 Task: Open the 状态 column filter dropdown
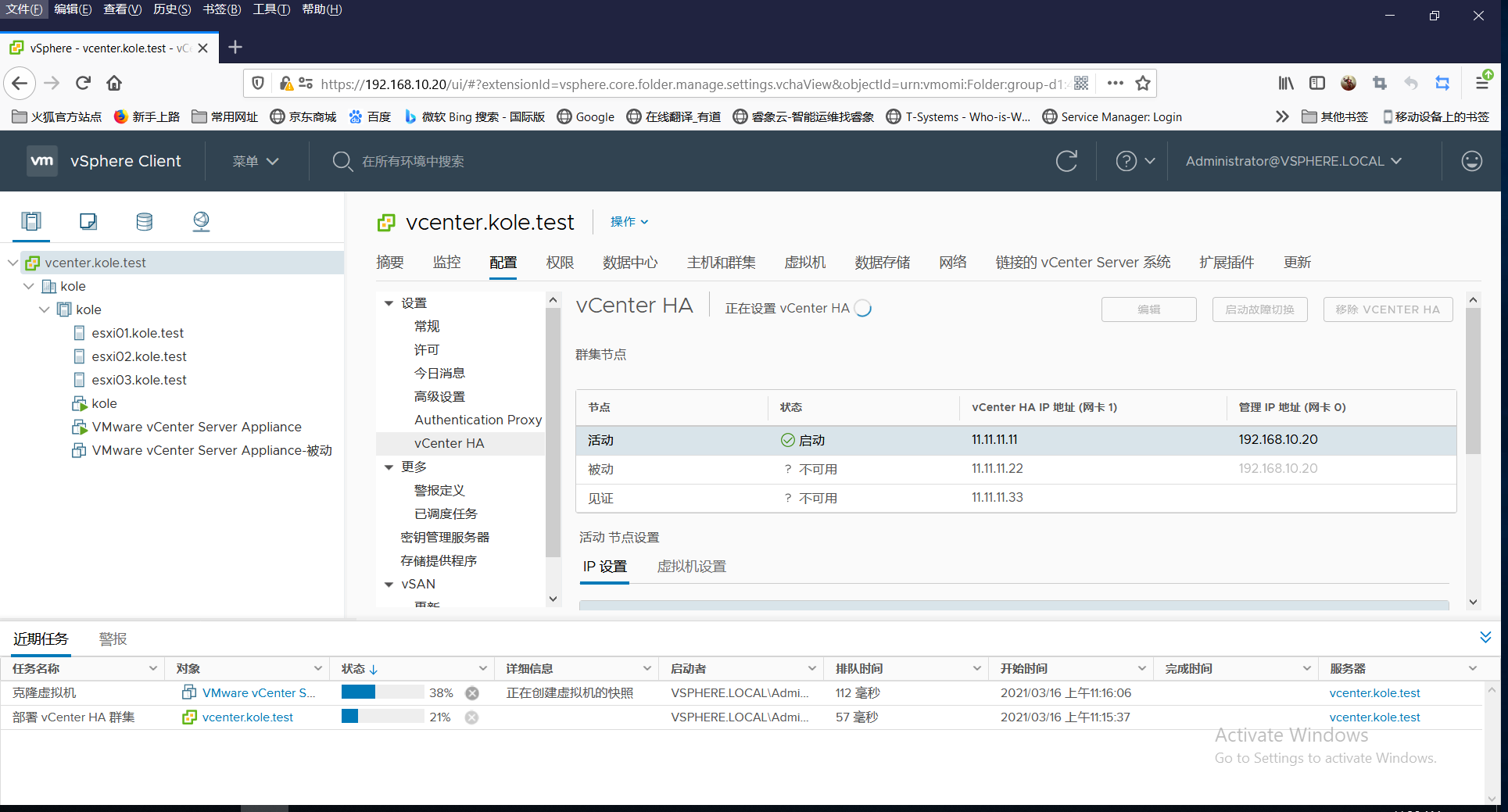pyautogui.click(x=484, y=668)
